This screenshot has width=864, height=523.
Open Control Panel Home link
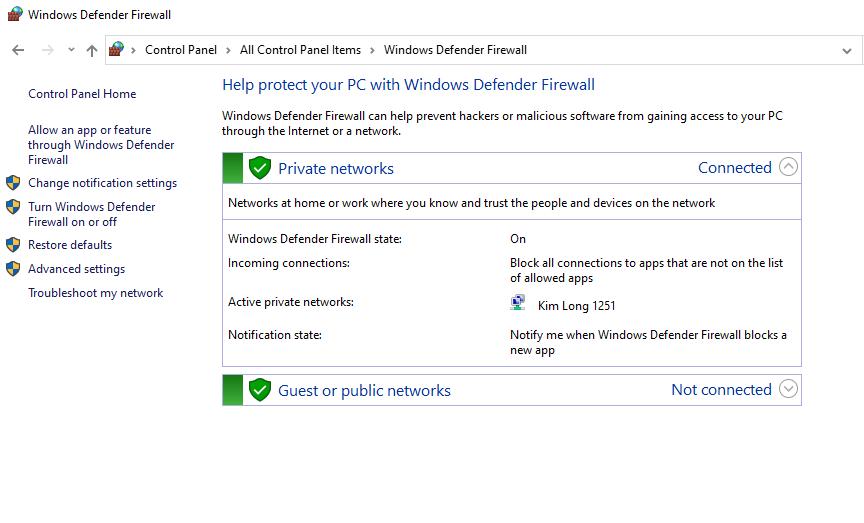click(82, 94)
